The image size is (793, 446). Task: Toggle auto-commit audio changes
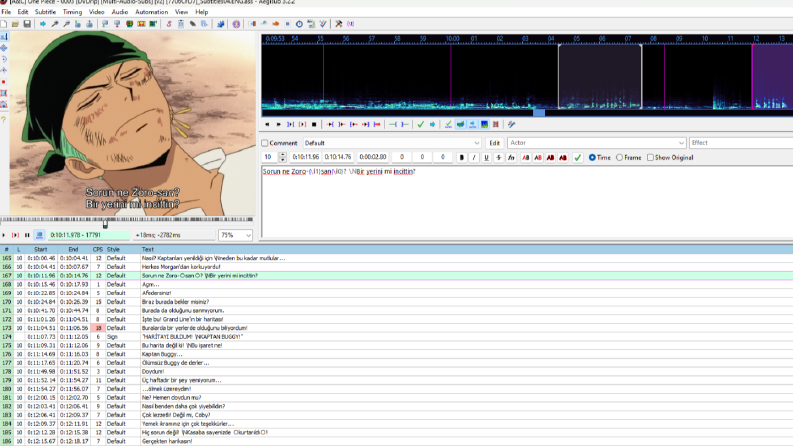(448, 124)
